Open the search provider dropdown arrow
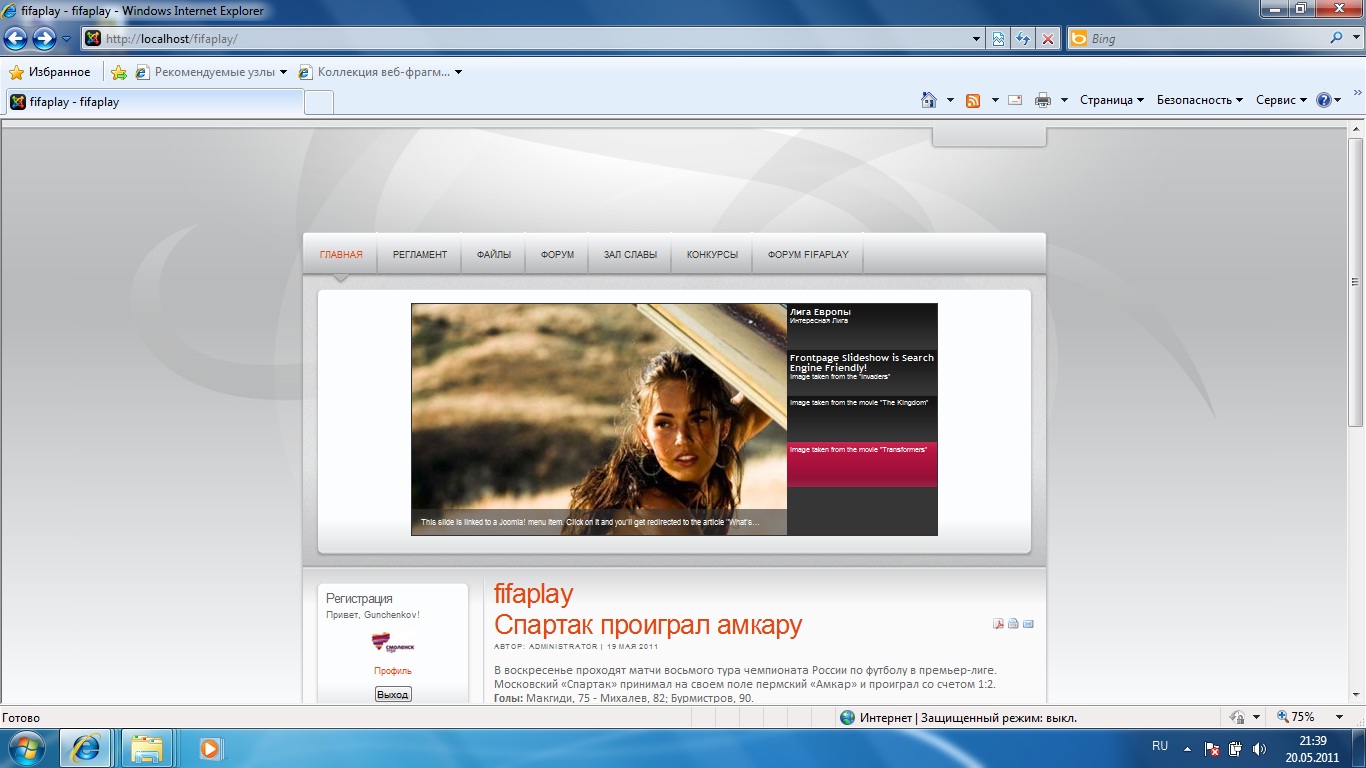The image size is (1366, 768). pos(1354,39)
